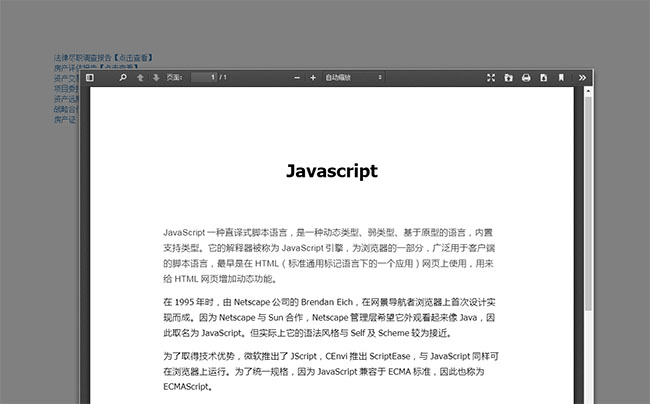
Task: Open the 房产评估报告 link
Action: click(x=63, y=67)
